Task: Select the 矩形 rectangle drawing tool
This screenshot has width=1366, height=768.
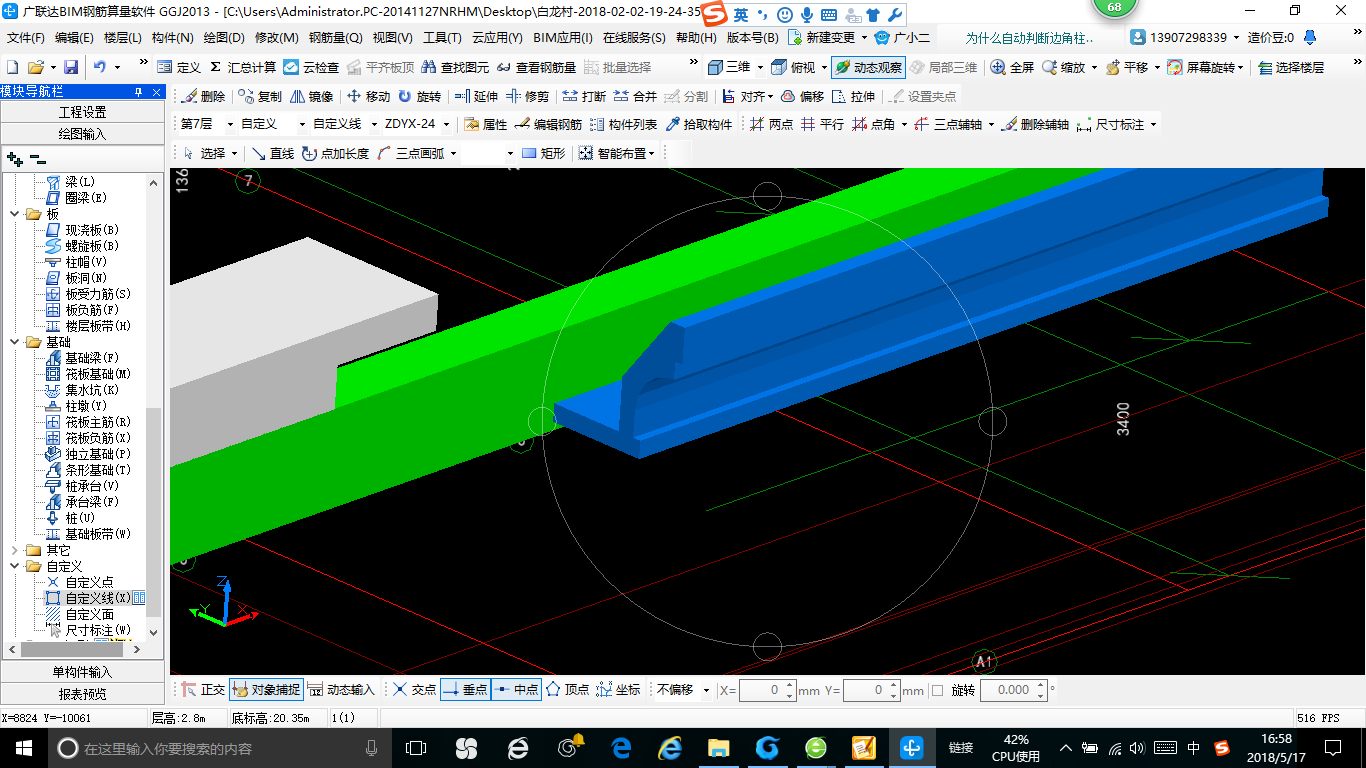Action: (544, 153)
